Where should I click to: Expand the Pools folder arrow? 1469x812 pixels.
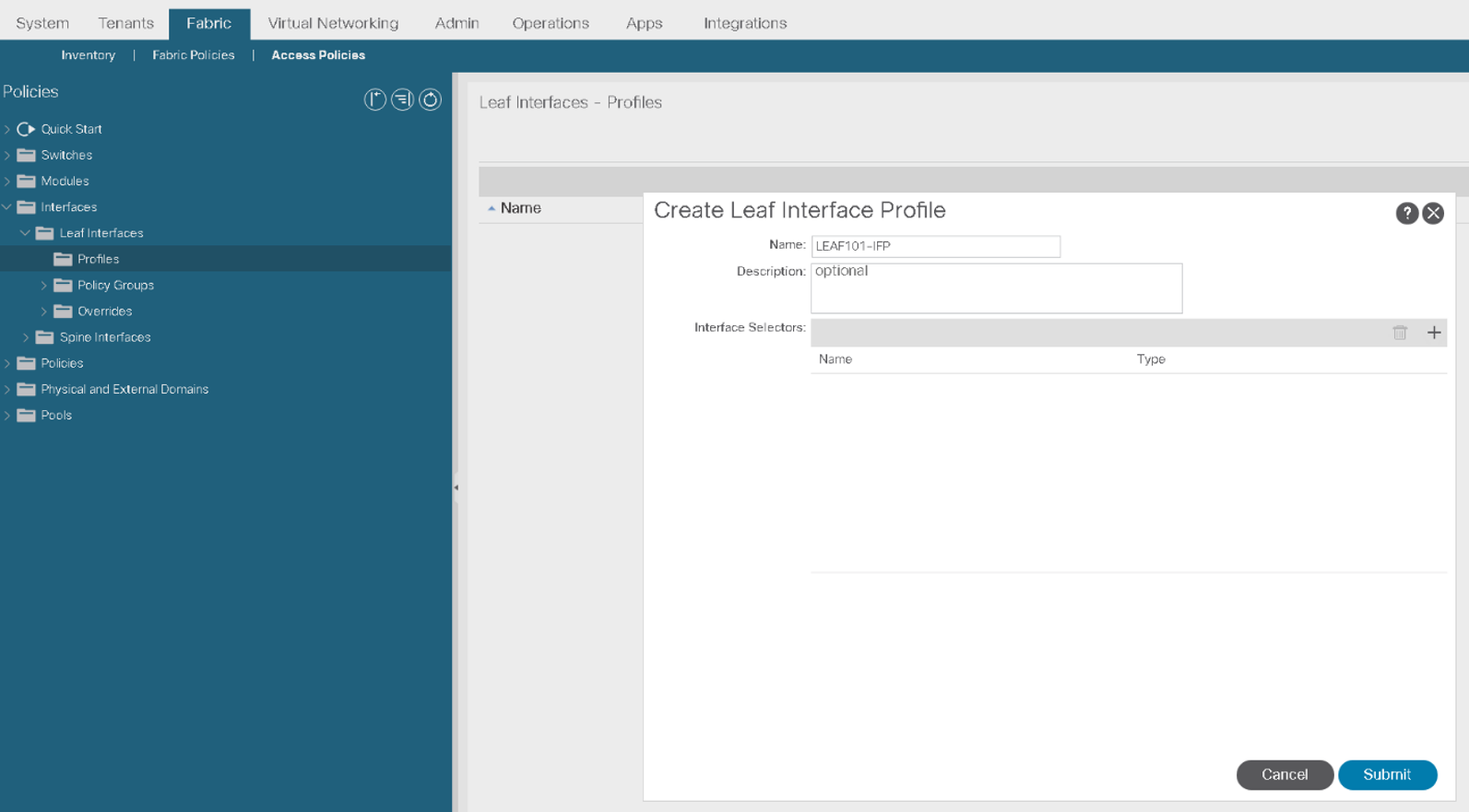click(7, 416)
